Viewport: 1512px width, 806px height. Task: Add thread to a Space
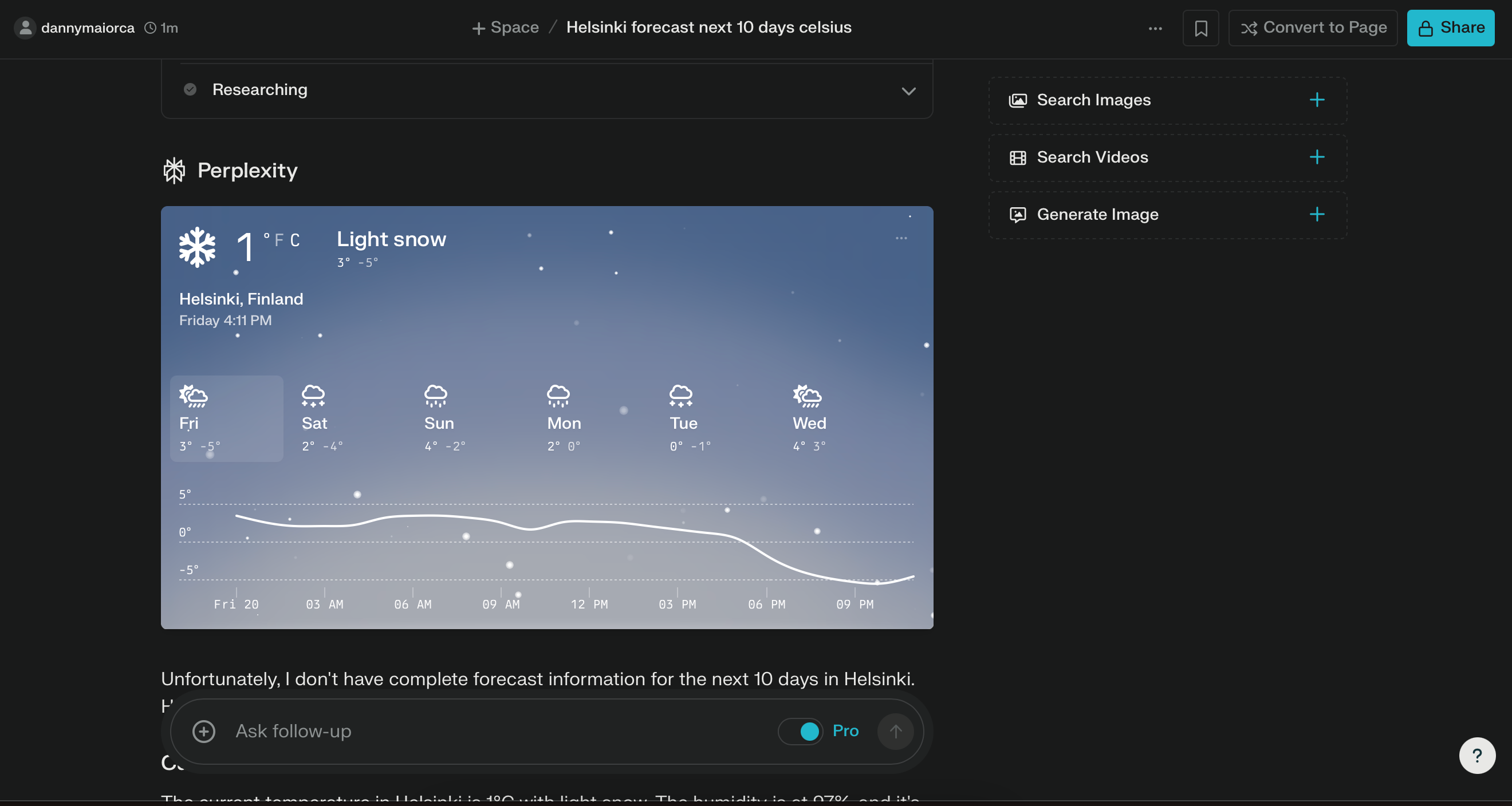click(x=505, y=27)
